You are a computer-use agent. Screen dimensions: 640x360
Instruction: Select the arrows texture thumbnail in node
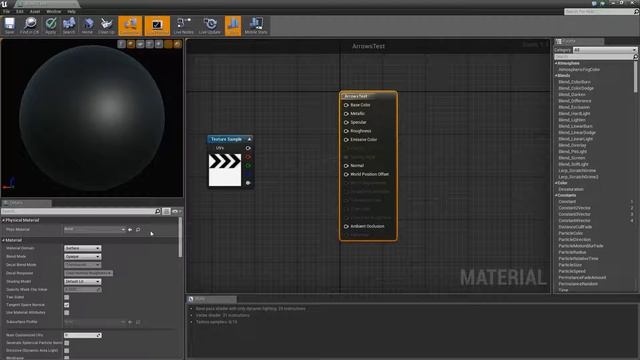click(x=225, y=170)
